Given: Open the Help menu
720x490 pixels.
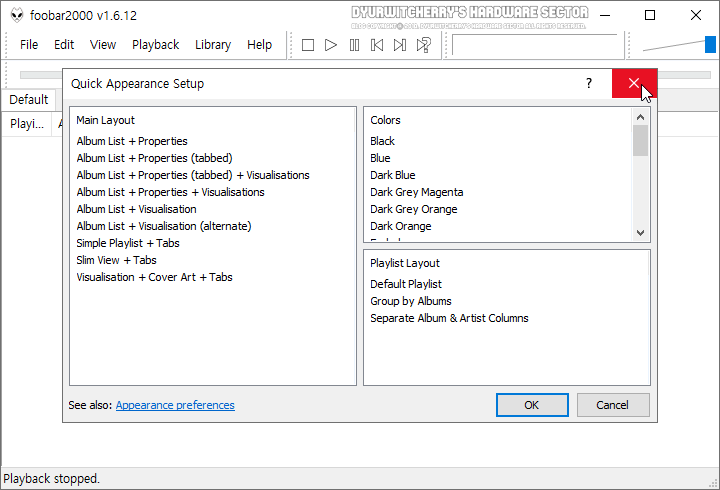Looking at the screenshot, I should (259, 45).
